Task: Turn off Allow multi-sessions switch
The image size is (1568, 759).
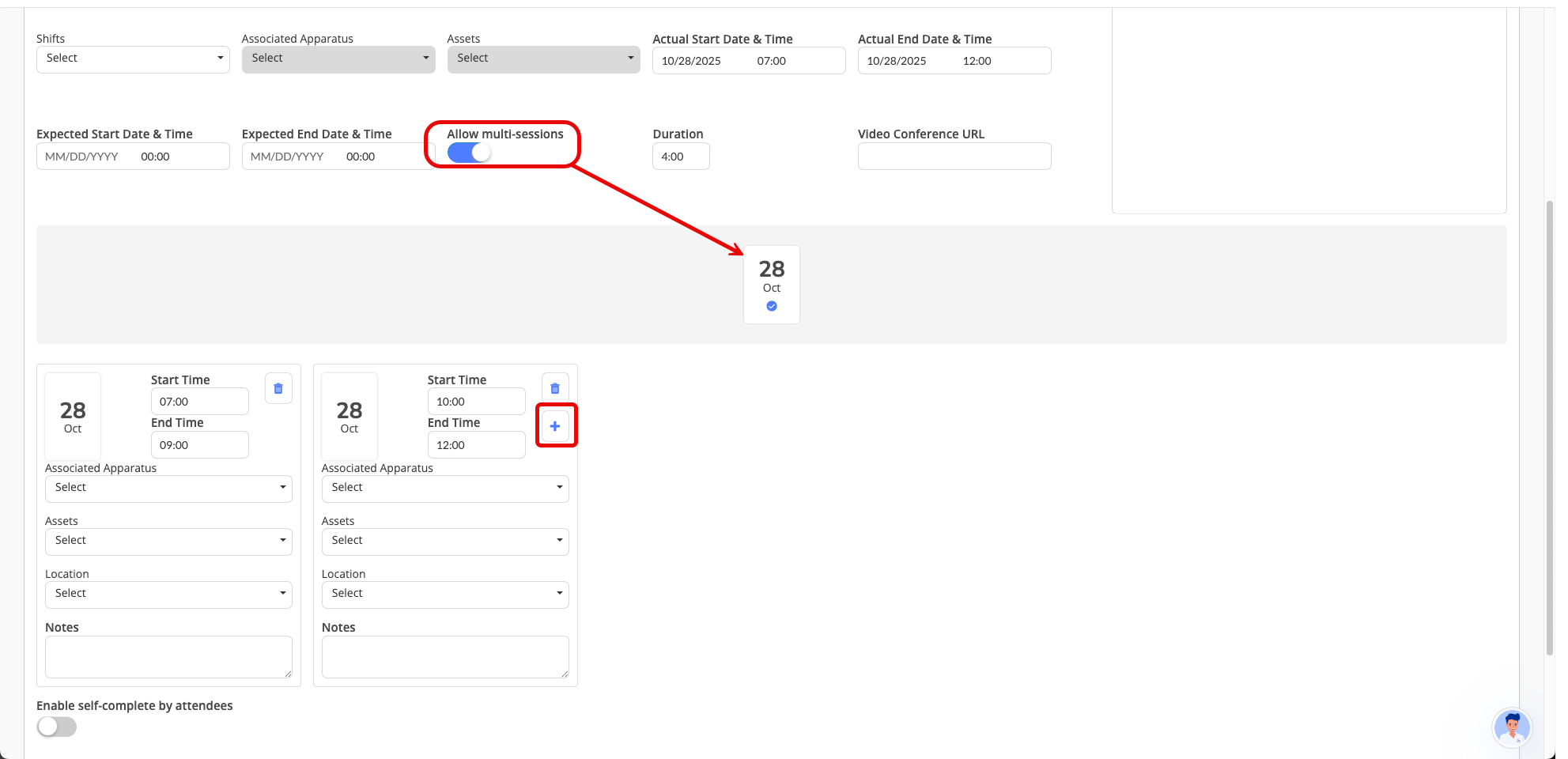Action: [x=469, y=153]
